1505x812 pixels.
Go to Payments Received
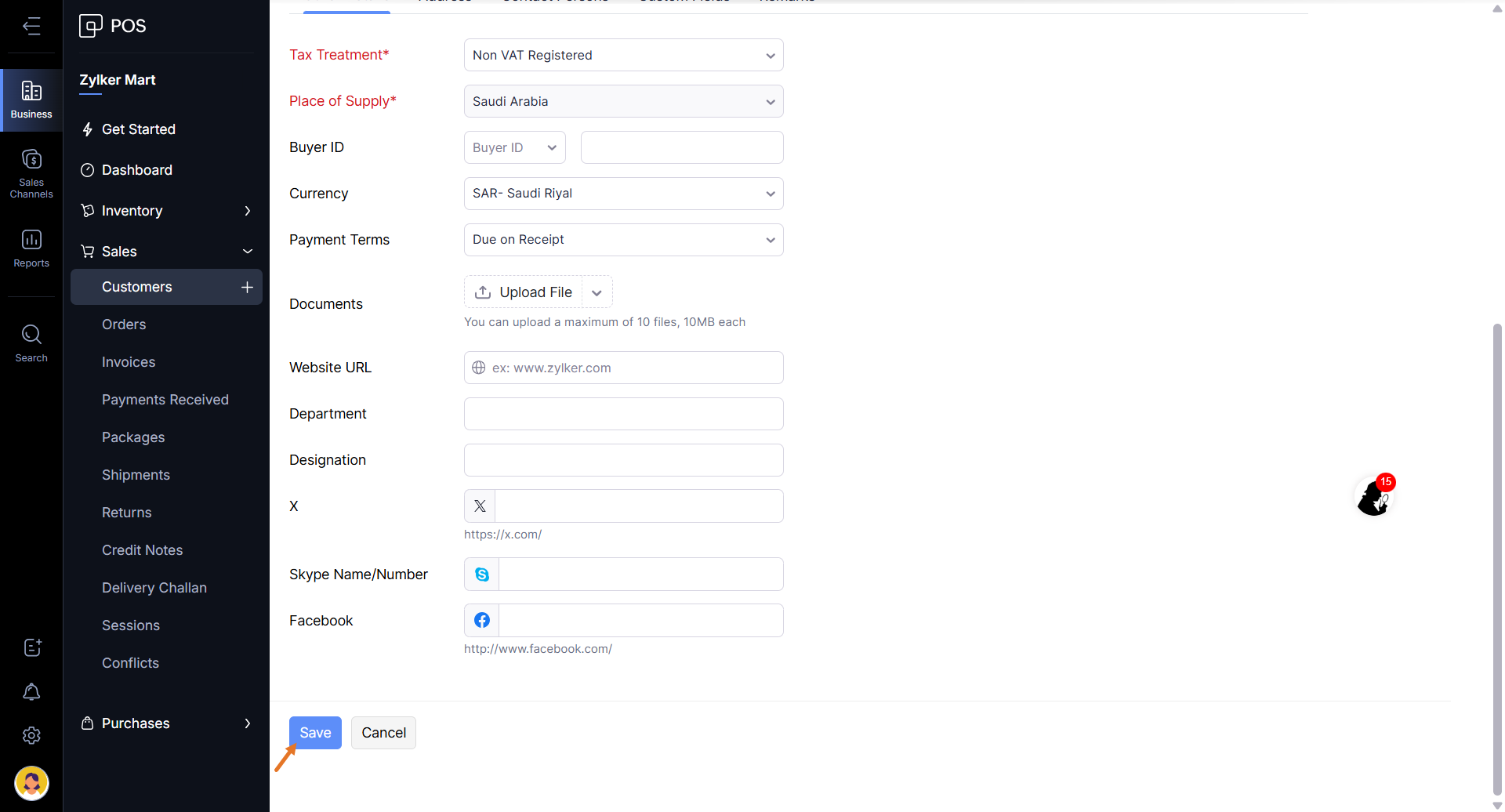click(x=165, y=400)
